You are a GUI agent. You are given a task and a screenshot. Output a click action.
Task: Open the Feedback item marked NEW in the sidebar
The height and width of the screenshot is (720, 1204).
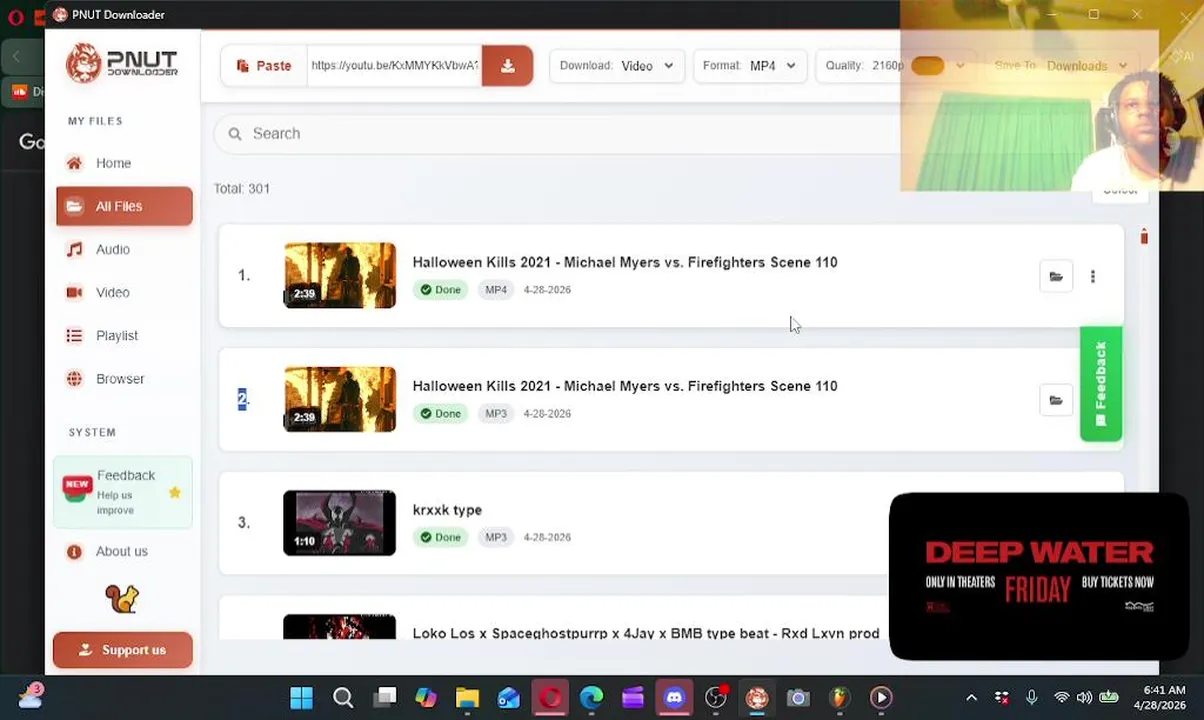122,493
